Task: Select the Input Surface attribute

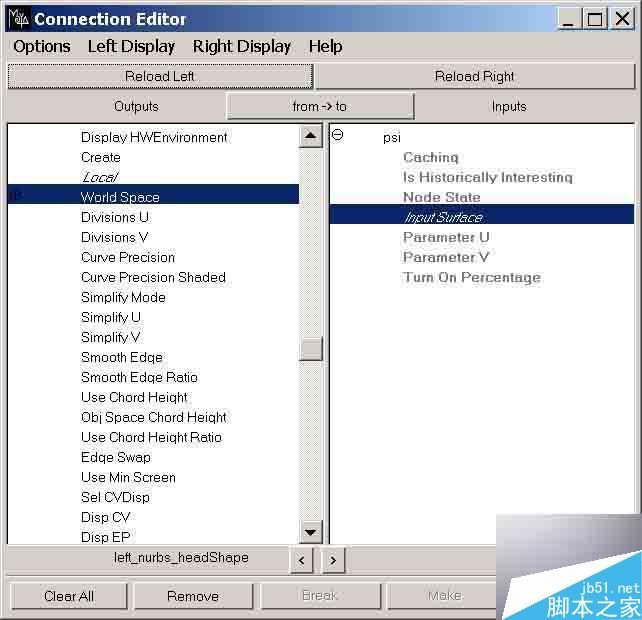Action: (482, 214)
